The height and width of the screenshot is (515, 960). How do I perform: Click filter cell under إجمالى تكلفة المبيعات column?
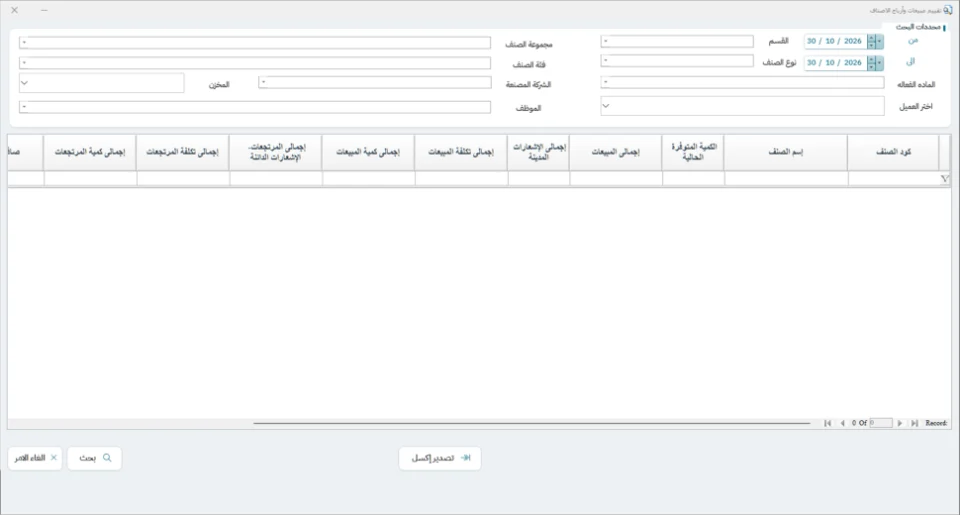[461, 179]
